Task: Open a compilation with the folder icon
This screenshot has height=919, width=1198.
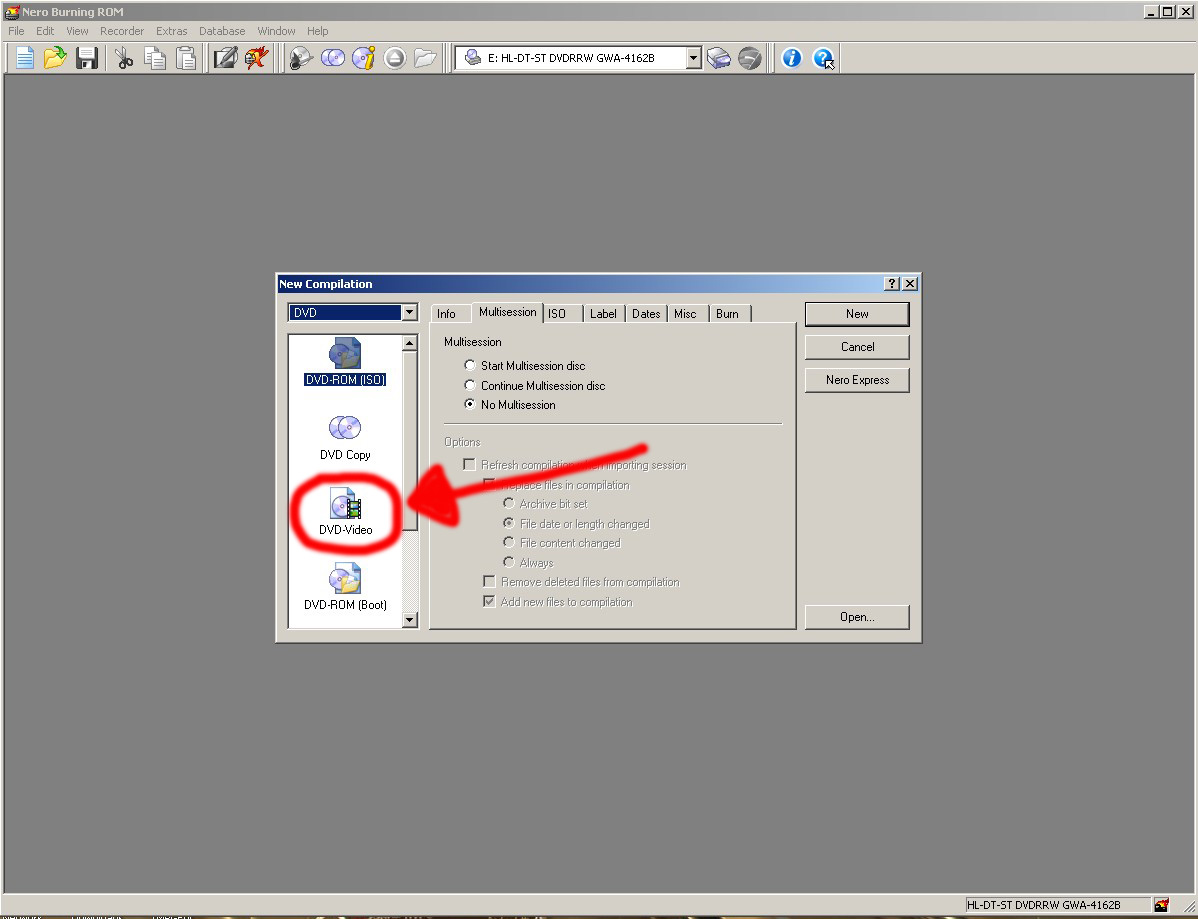Action: (x=55, y=58)
